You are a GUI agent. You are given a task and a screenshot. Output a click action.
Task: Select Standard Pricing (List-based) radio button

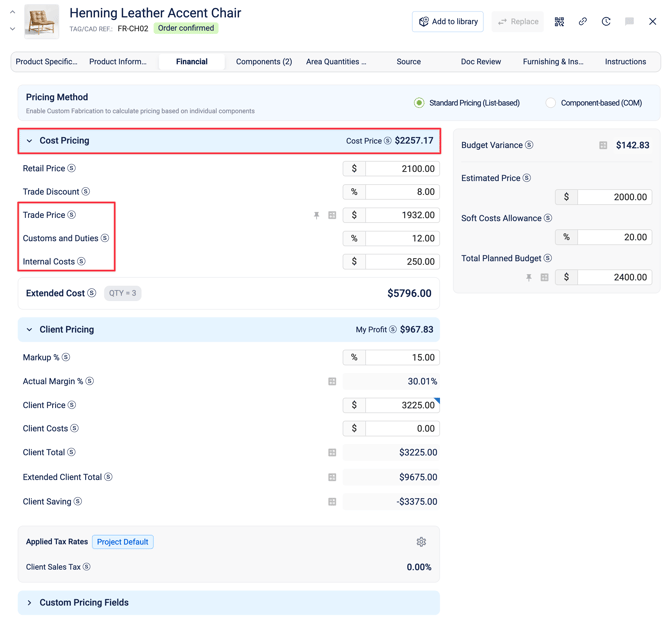(x=419, y=103)
